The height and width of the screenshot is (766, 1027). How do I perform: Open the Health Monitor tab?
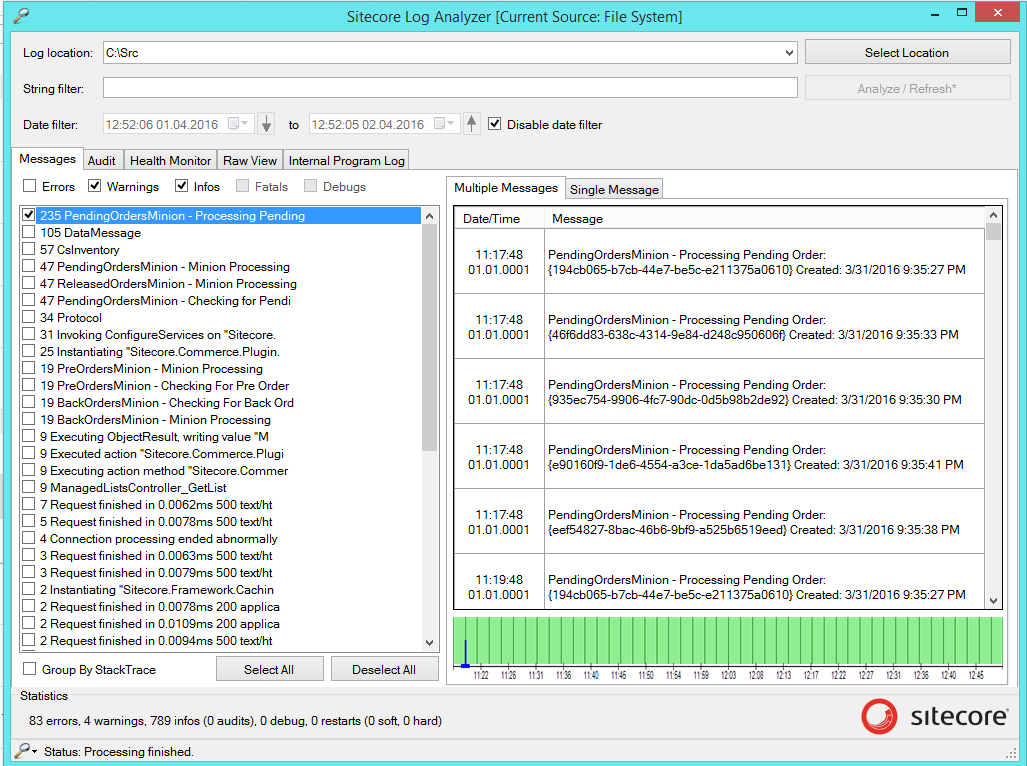[170, 160]
